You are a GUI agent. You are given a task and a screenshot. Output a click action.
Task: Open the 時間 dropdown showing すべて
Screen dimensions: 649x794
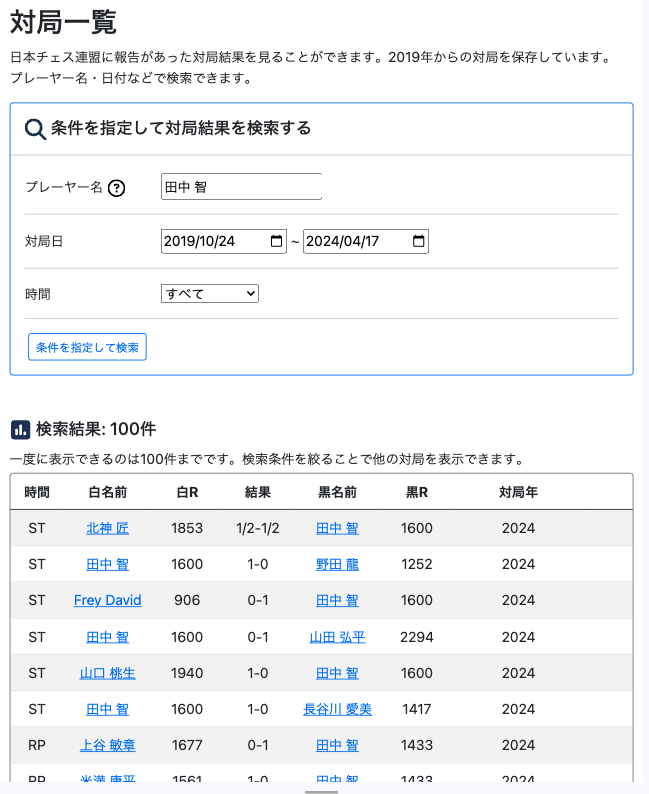tap(210, 294)
